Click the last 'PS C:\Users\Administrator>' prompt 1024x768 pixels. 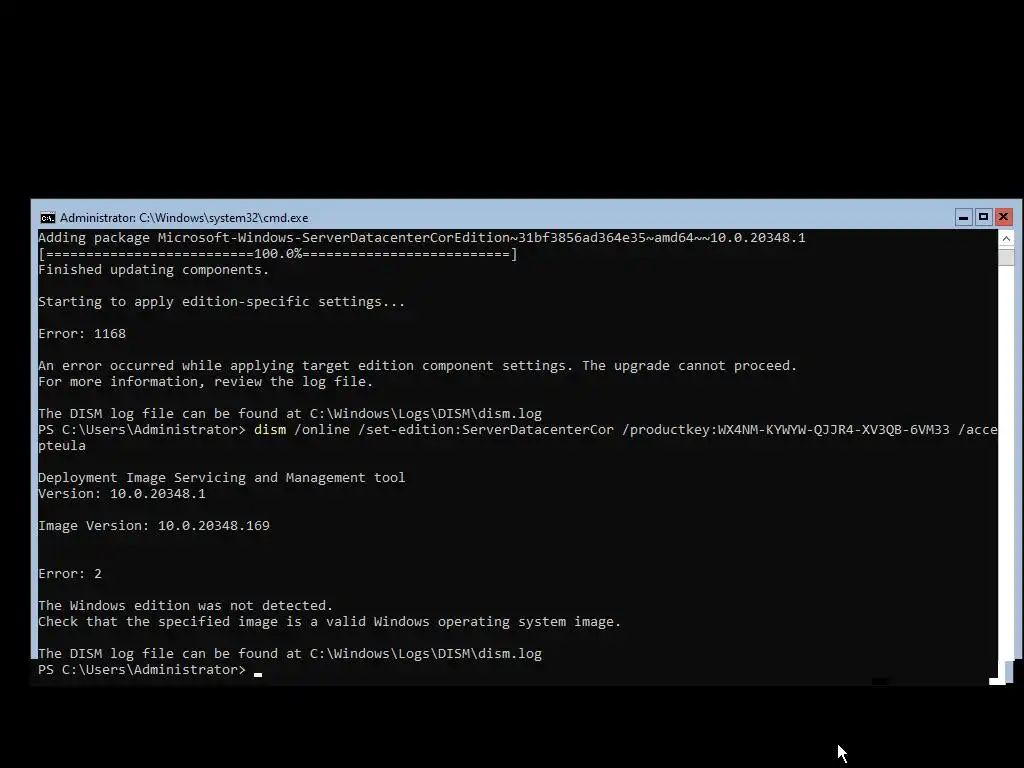coord(142,669)
